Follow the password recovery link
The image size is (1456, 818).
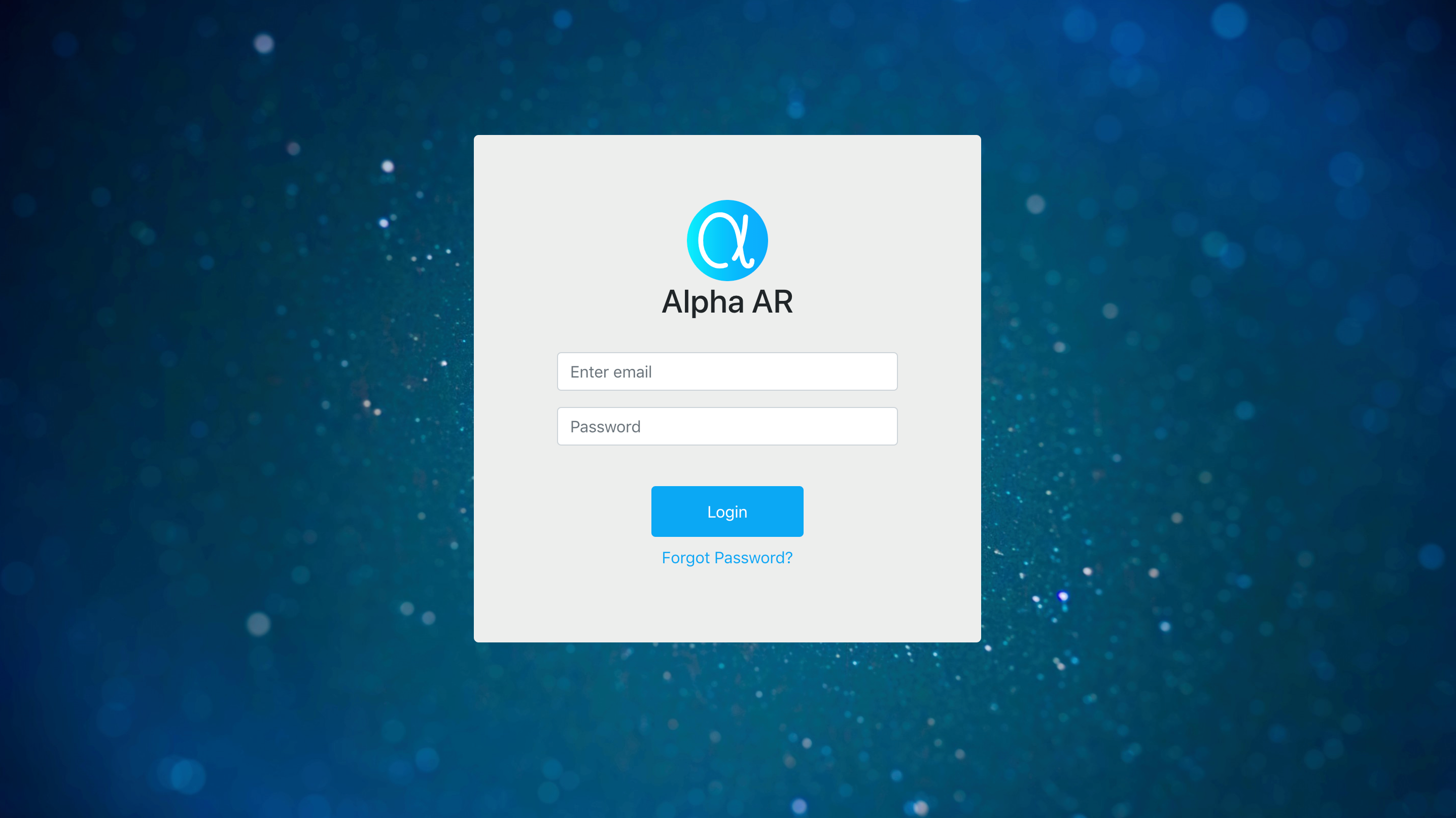[x=727, y=557]
